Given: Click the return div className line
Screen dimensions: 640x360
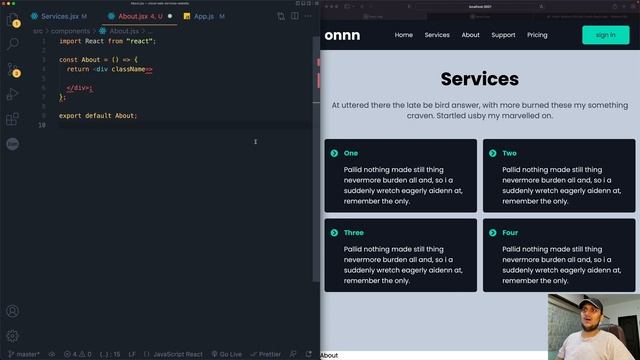Looking at the screenshot, I should 109,69.
